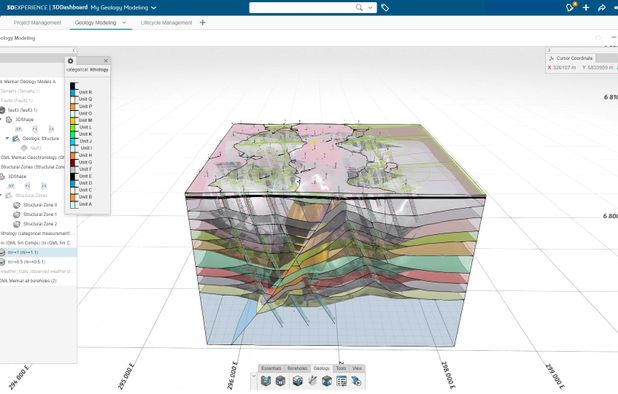Click the Unit L green swatch

(73, 127)
